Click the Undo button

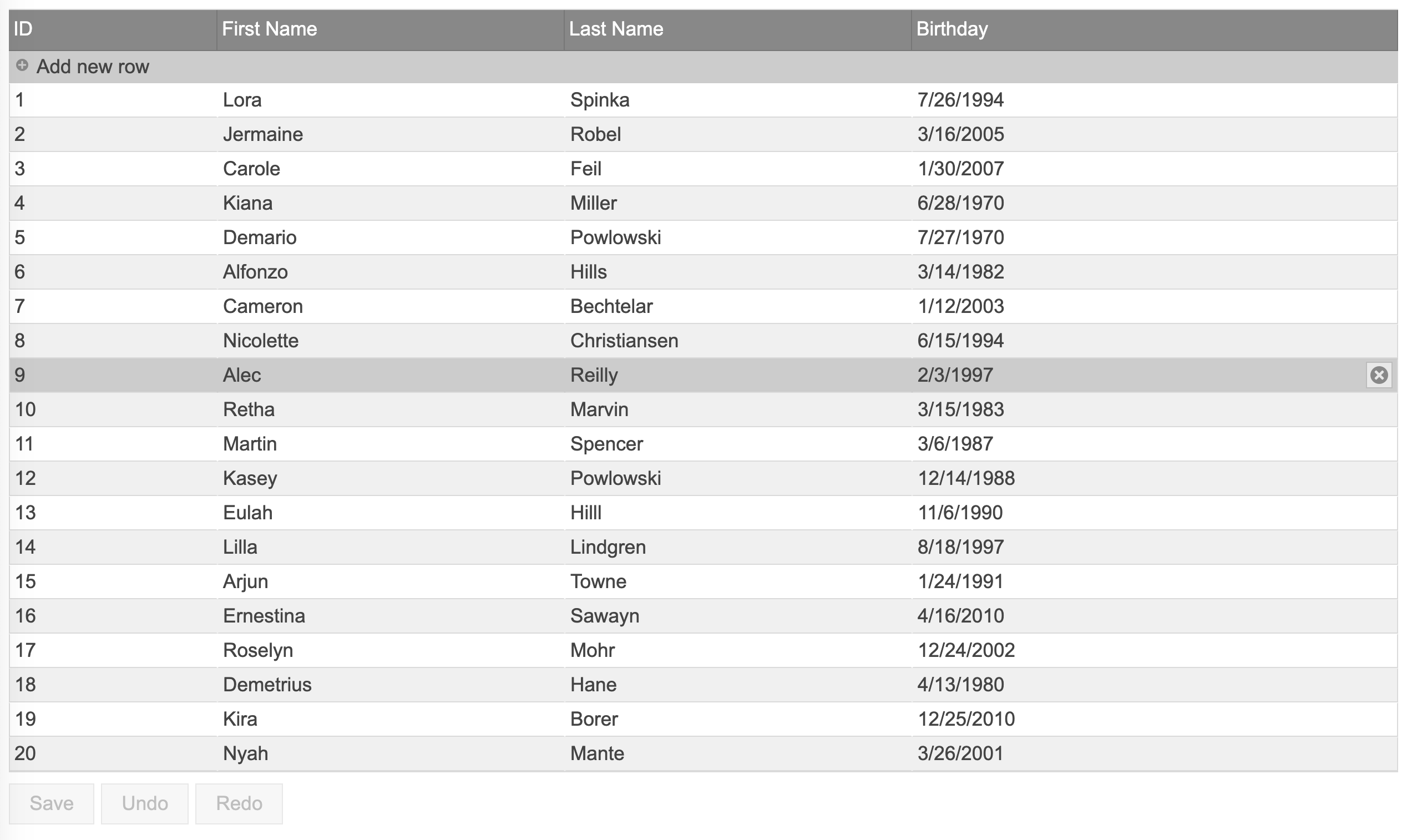[x=144, y=803]
